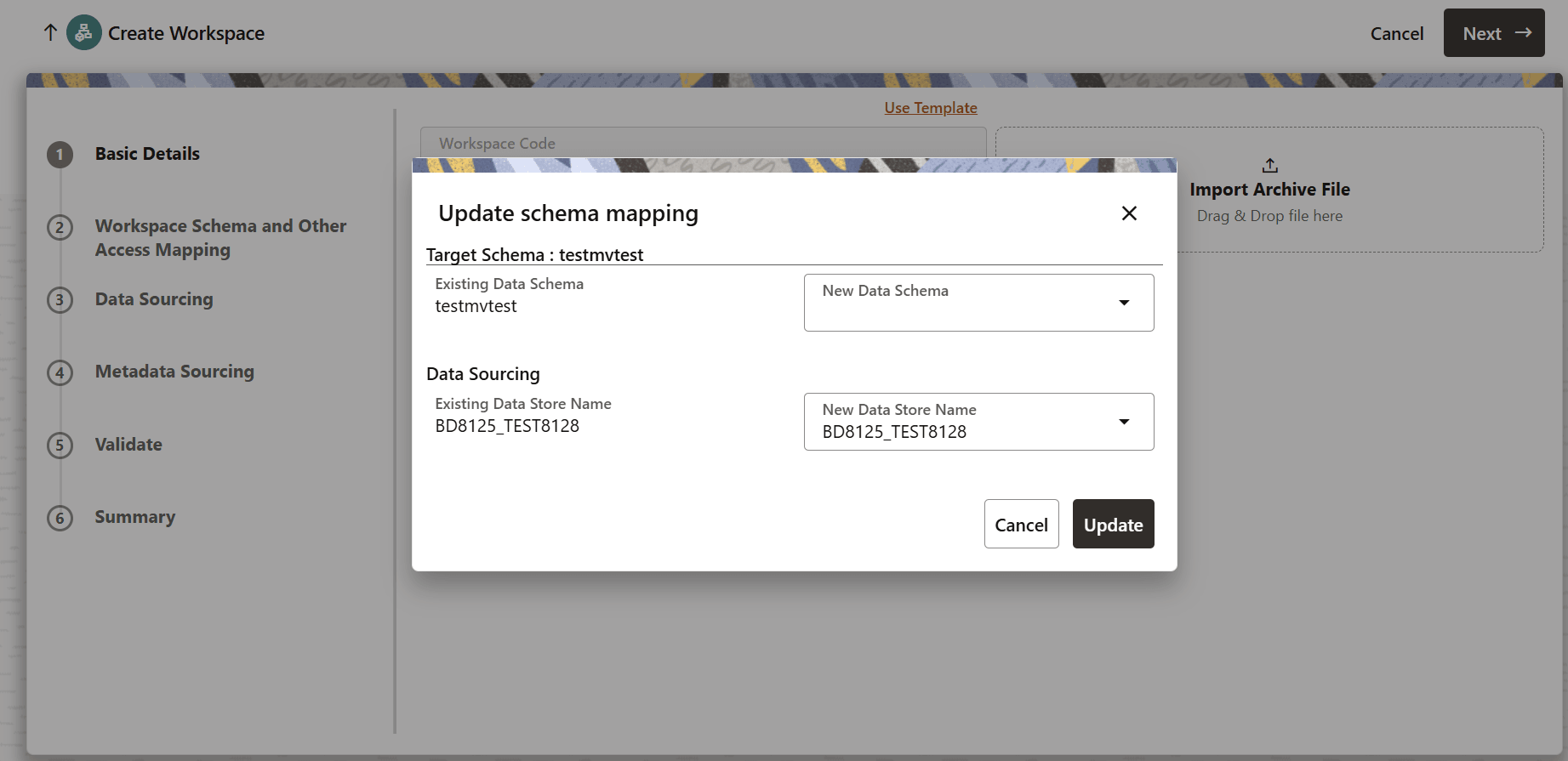Click Cancel at the top right

[1396, 33]
